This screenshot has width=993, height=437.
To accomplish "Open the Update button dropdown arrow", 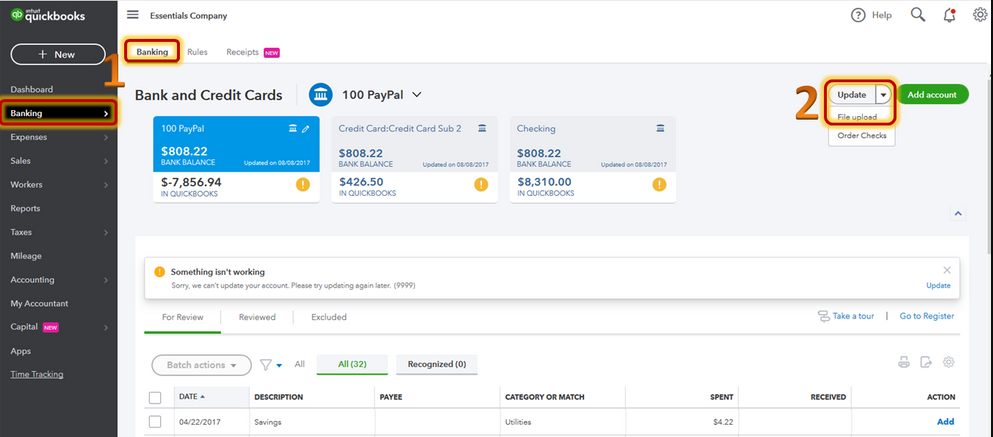I will [883, 95].
